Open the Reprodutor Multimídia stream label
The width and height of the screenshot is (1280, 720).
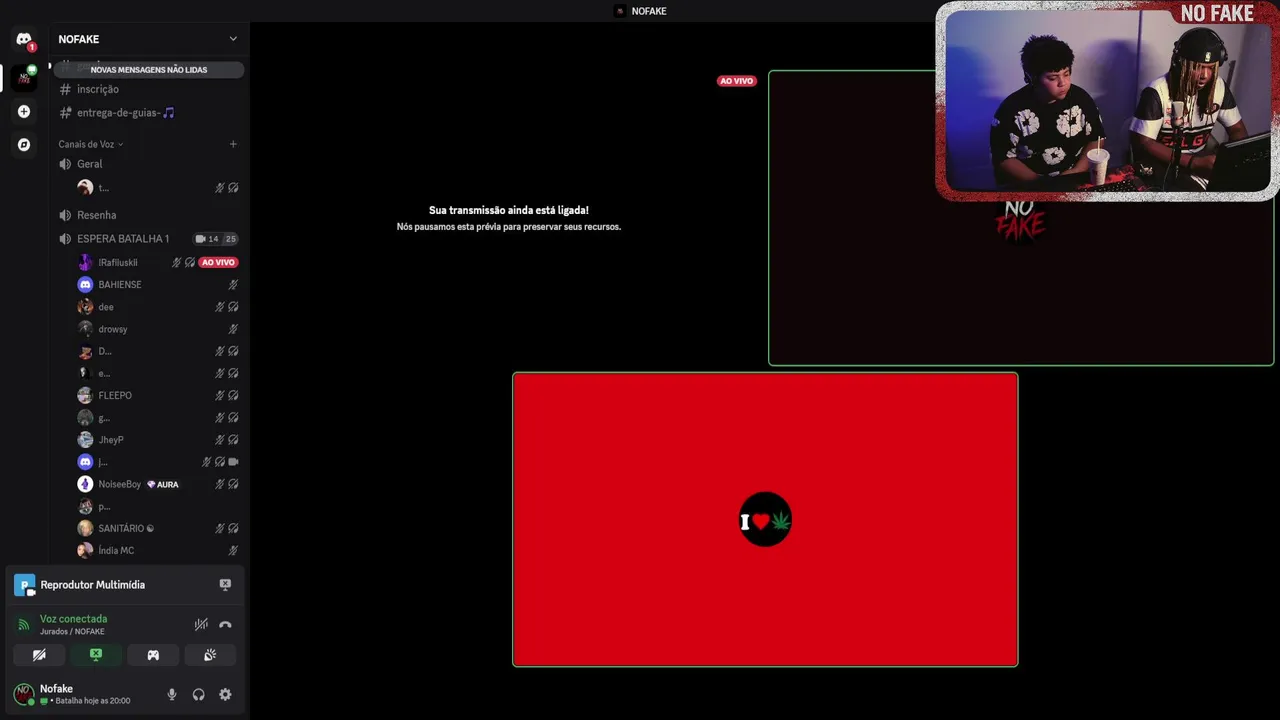[x=92, y=585]
